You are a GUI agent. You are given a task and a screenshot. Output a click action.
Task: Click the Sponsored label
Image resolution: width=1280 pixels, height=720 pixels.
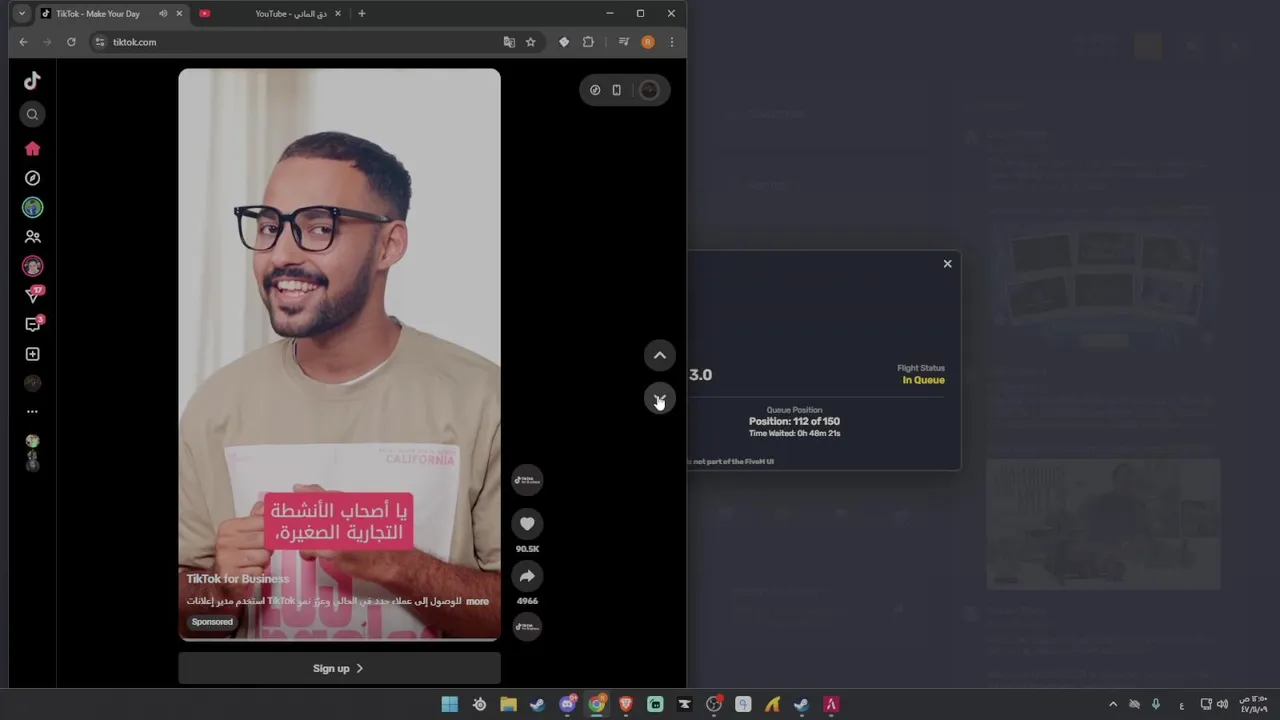click(212, 622)
